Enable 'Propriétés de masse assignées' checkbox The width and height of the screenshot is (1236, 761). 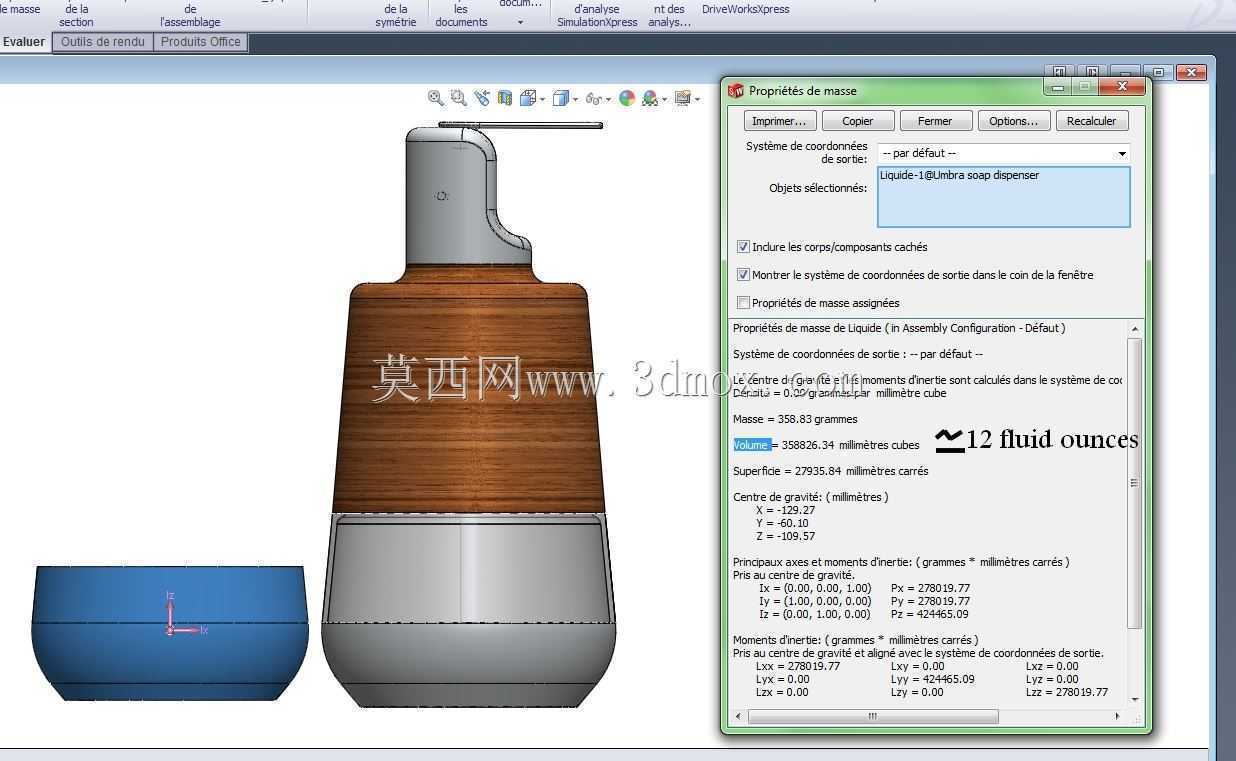click(x=743, y=303)
